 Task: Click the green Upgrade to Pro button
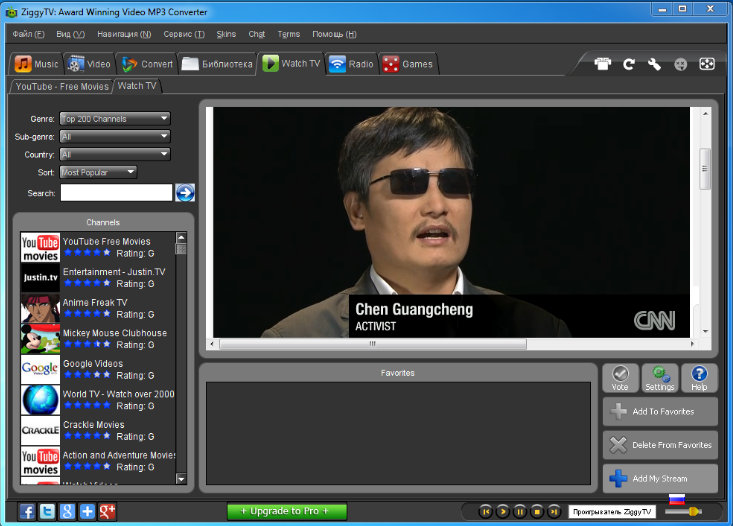click(287, 511)
